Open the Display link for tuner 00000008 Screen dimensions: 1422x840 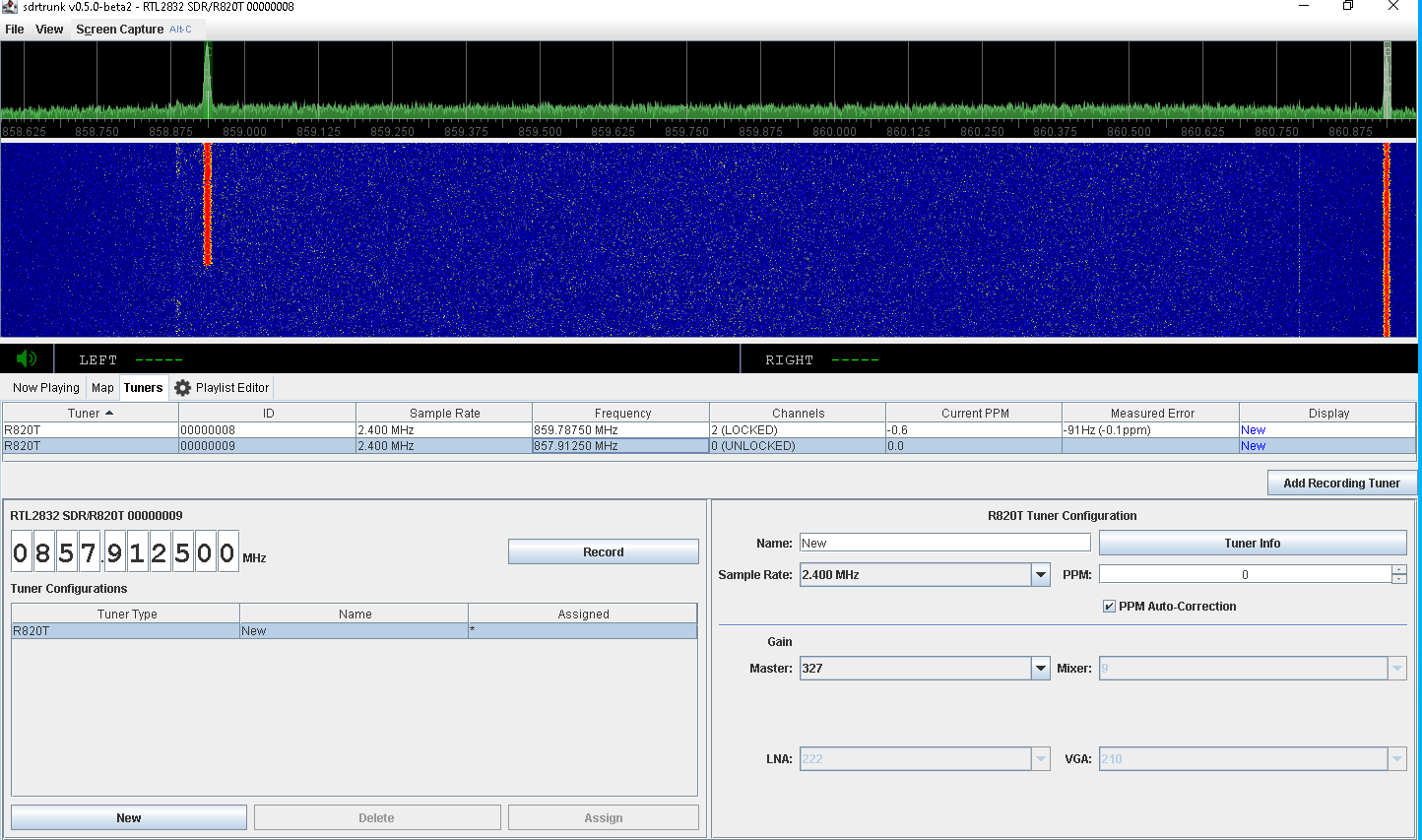(1253, 429)
